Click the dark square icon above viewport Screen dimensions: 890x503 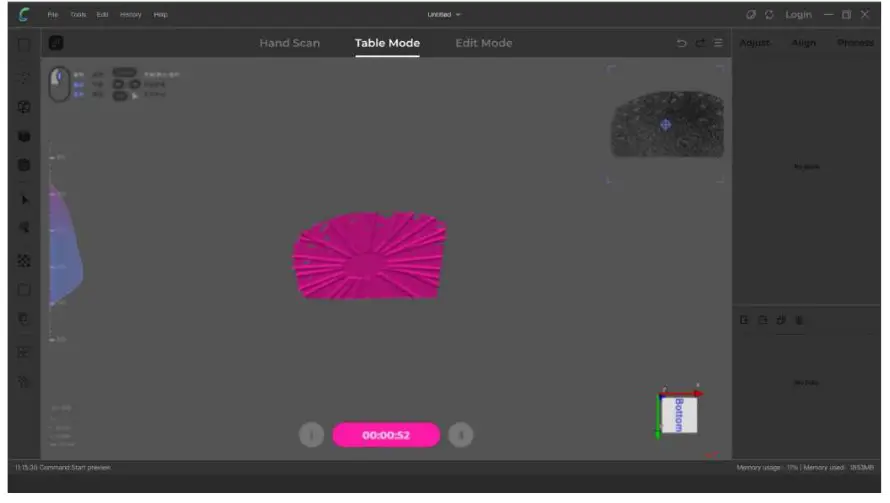coord(56,43)
